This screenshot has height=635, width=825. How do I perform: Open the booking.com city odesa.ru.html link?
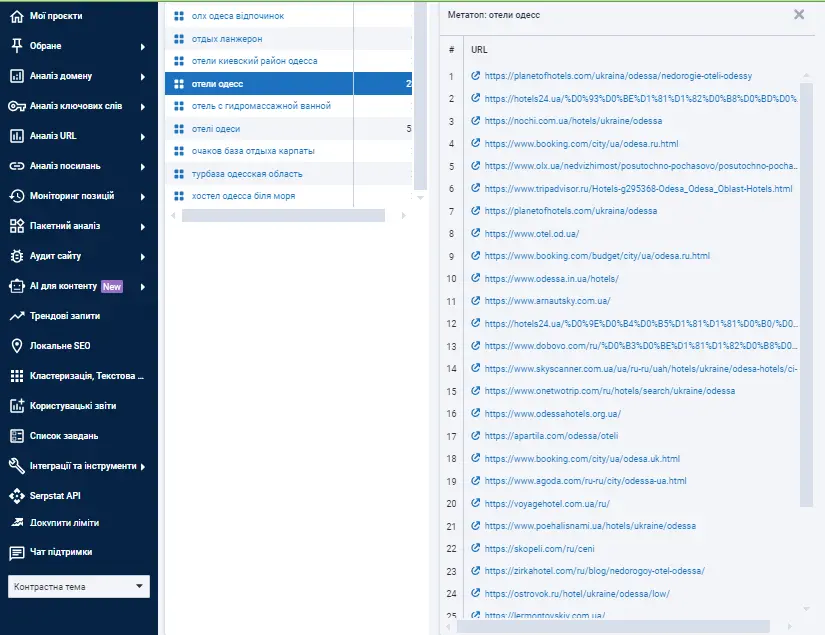tap(581, 144)
